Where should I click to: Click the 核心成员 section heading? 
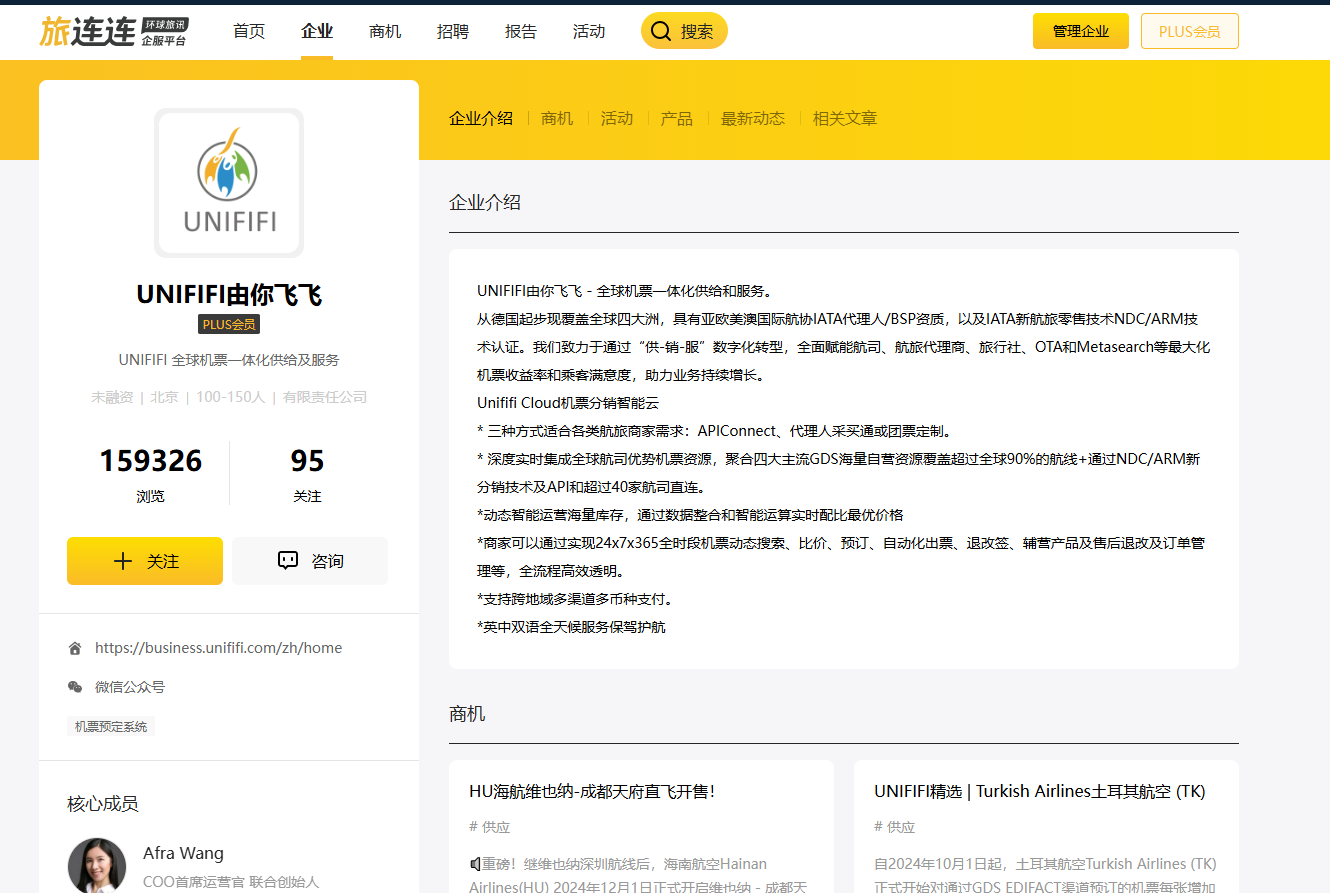pos(103,804)
